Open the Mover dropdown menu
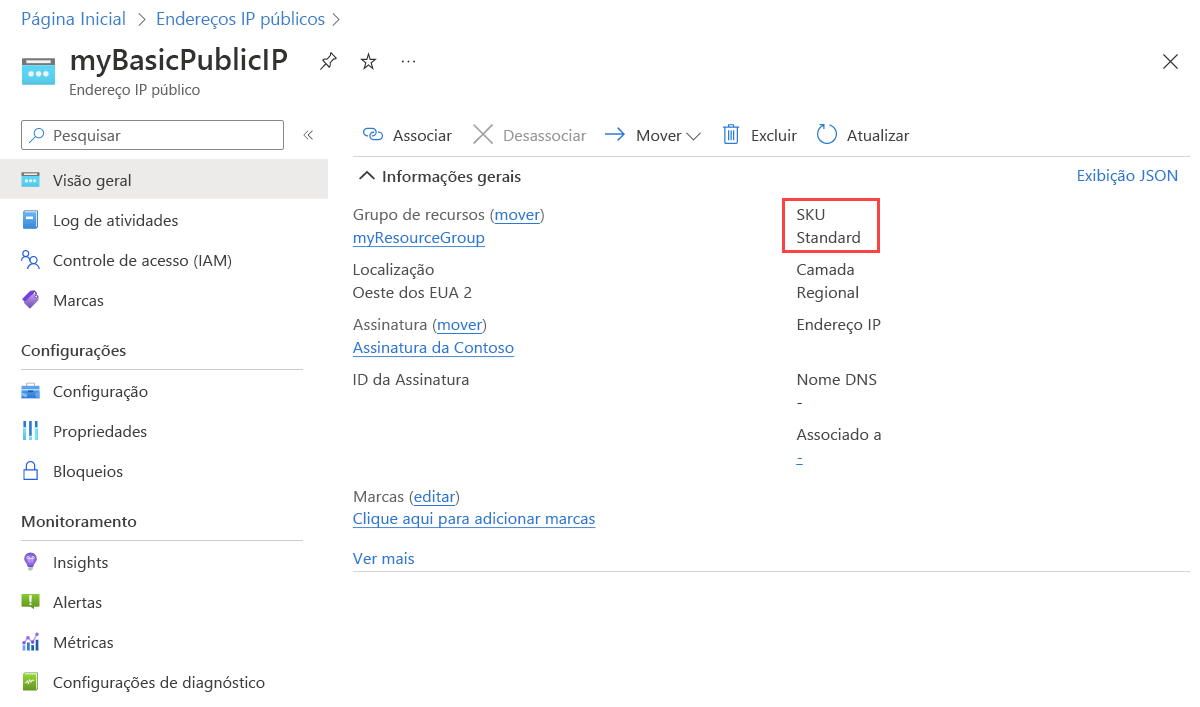Screen dimensions: 1200x707 point(653,135)
